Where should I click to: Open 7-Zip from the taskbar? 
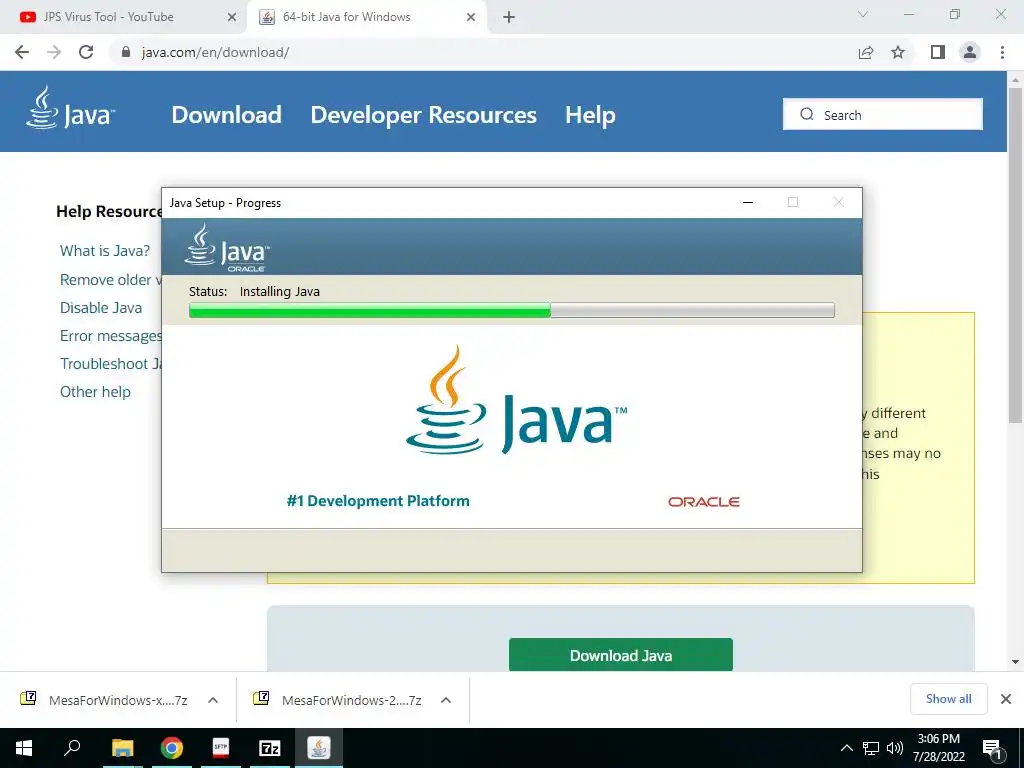click(x=270, y=748)
